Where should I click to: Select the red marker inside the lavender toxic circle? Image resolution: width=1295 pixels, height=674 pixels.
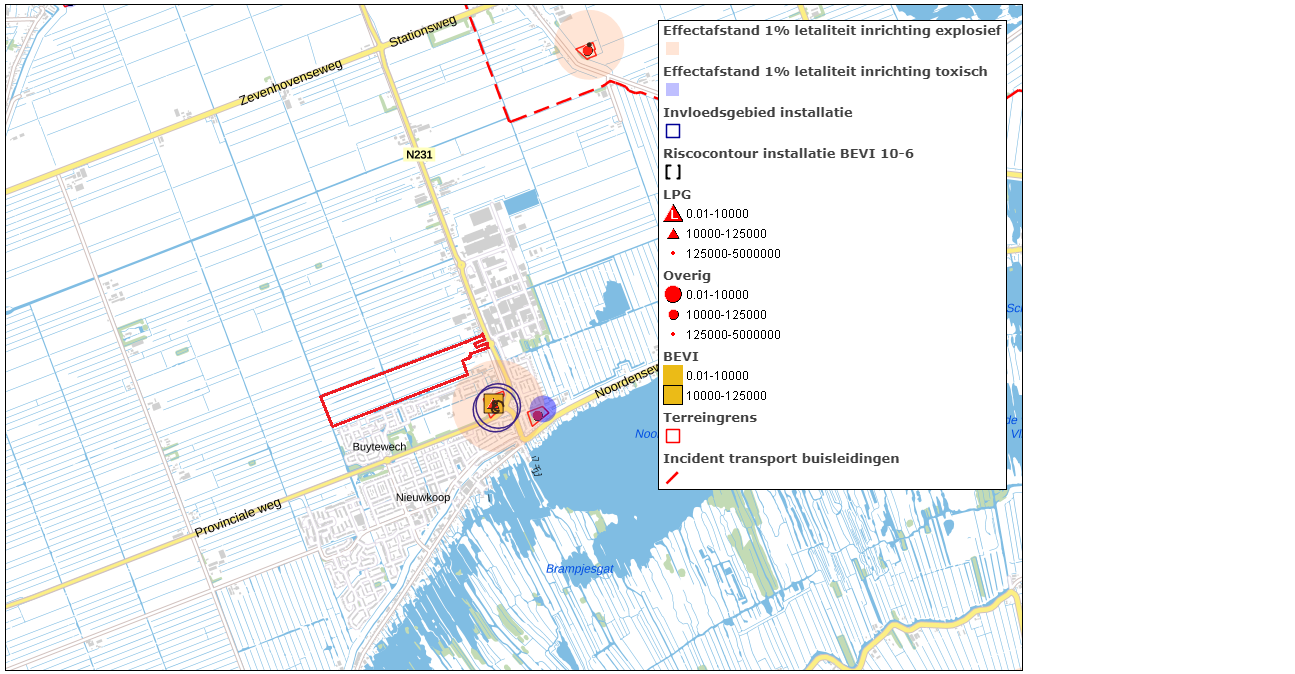[538, 414]
